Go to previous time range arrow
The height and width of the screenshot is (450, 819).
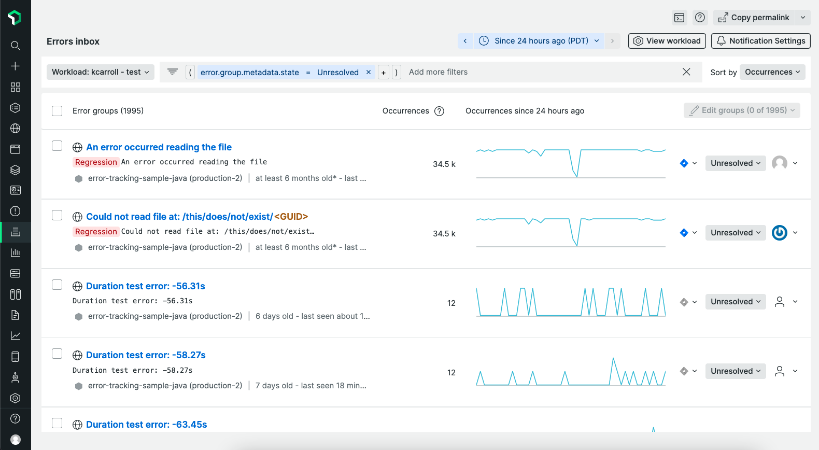pyautogui.click(x=465, y=41)
